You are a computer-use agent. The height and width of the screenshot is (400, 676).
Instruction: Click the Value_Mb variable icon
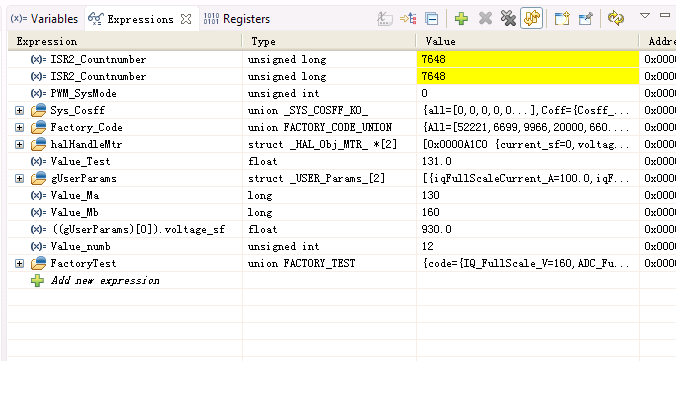(x=38, y=212)
